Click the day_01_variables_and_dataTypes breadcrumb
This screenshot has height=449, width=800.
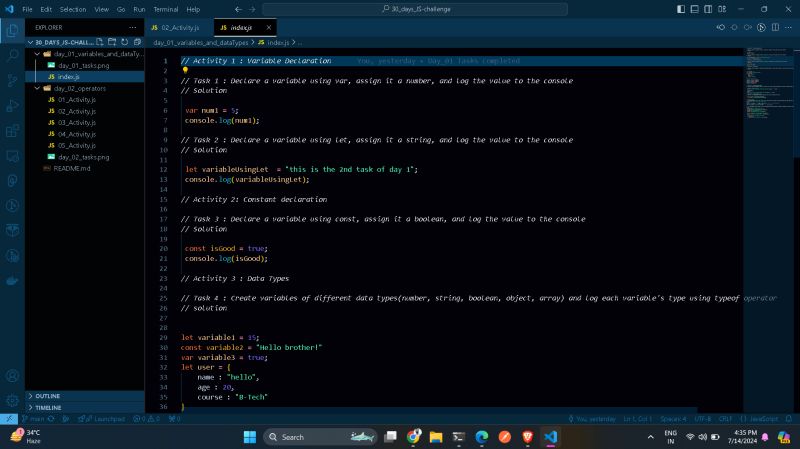[x=201, y=42]
